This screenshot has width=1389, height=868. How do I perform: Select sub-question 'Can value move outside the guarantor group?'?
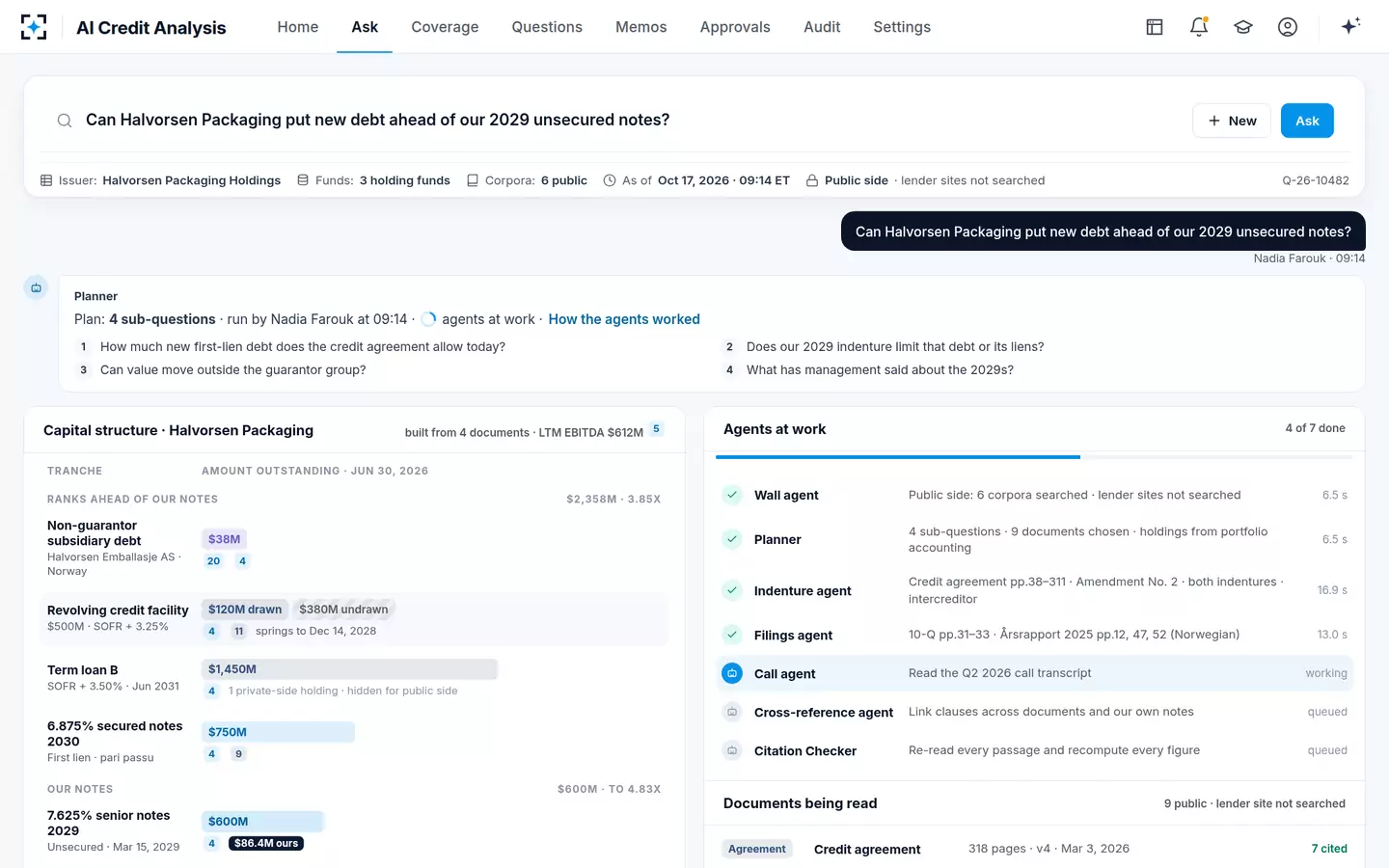tap(233, 369)
